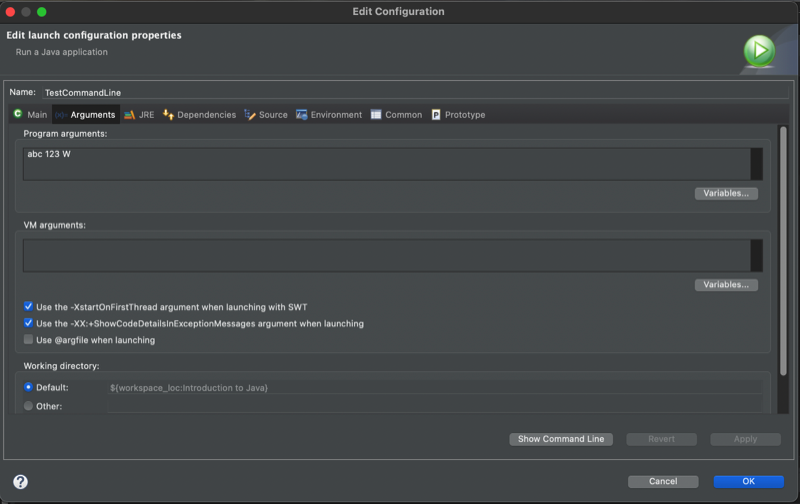Click the JRE tab books icon
800x504 pixels.
[x=130, y=115]
